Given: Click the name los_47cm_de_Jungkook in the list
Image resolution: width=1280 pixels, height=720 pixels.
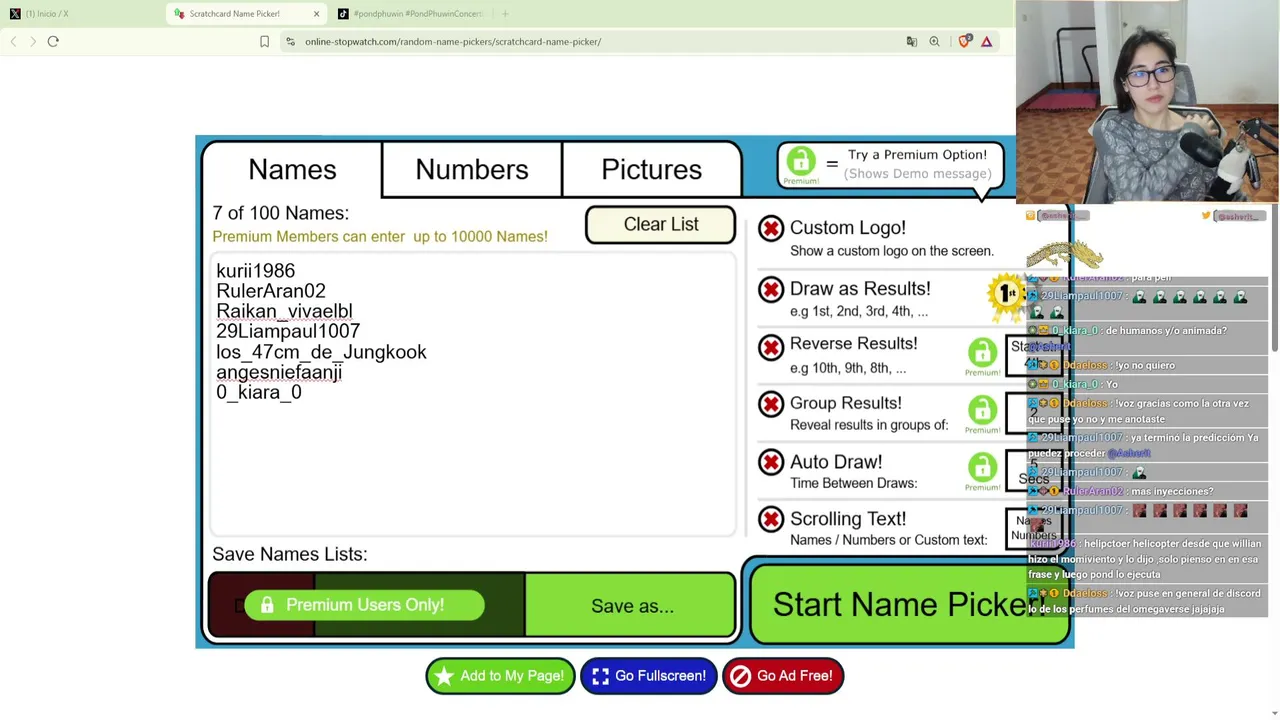Looking at the screenshot, I should 321,352.
